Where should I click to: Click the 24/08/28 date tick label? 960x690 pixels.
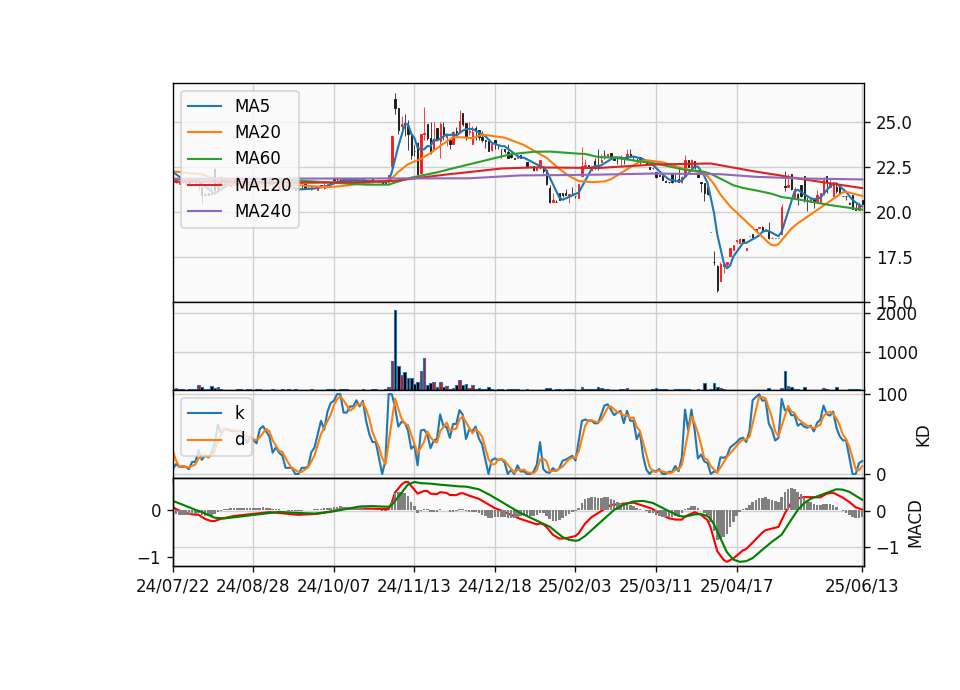(253, 586)
